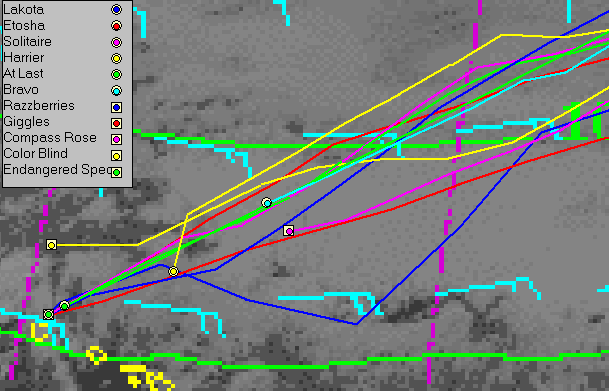Image resolution: width=609 pixels, height=391 pixels.
Task: Select the yellow Harrier circle marker on map
Action: pyautogui.click(x=174, y=271)
